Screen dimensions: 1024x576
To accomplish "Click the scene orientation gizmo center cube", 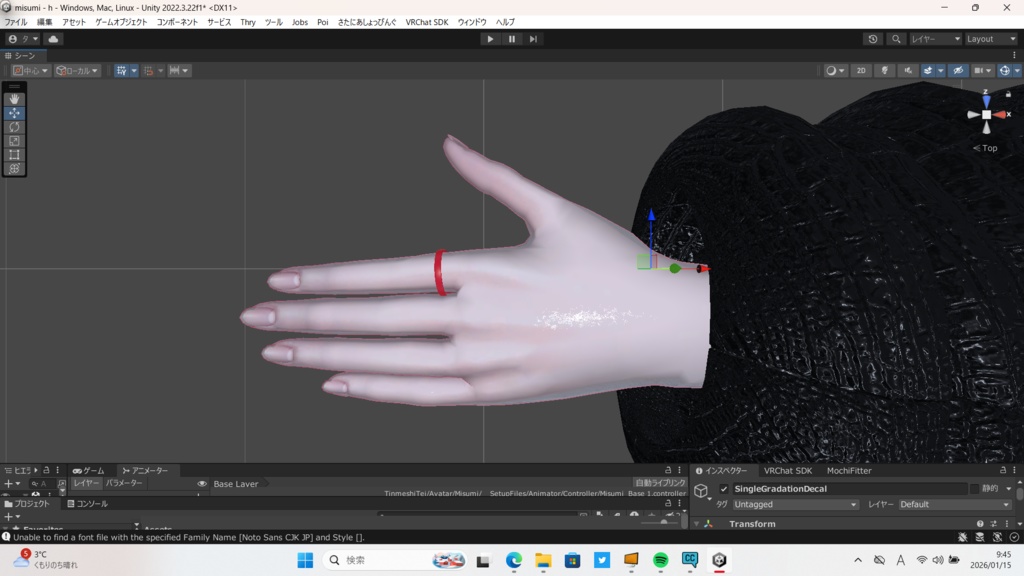I will 986,114.
